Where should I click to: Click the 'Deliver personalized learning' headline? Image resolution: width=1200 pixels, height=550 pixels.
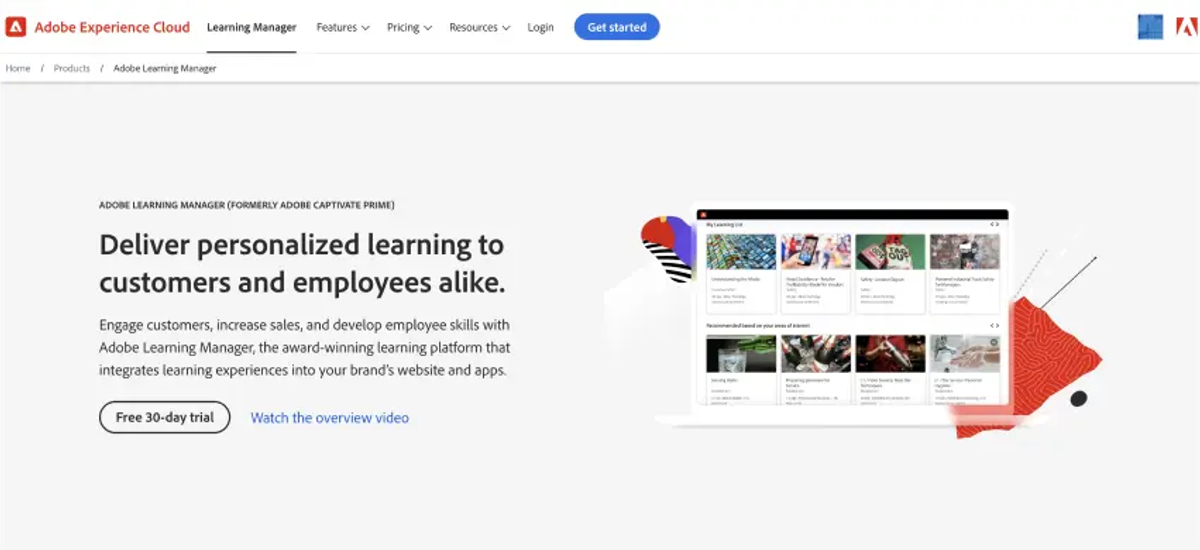(x=303, y=263)
